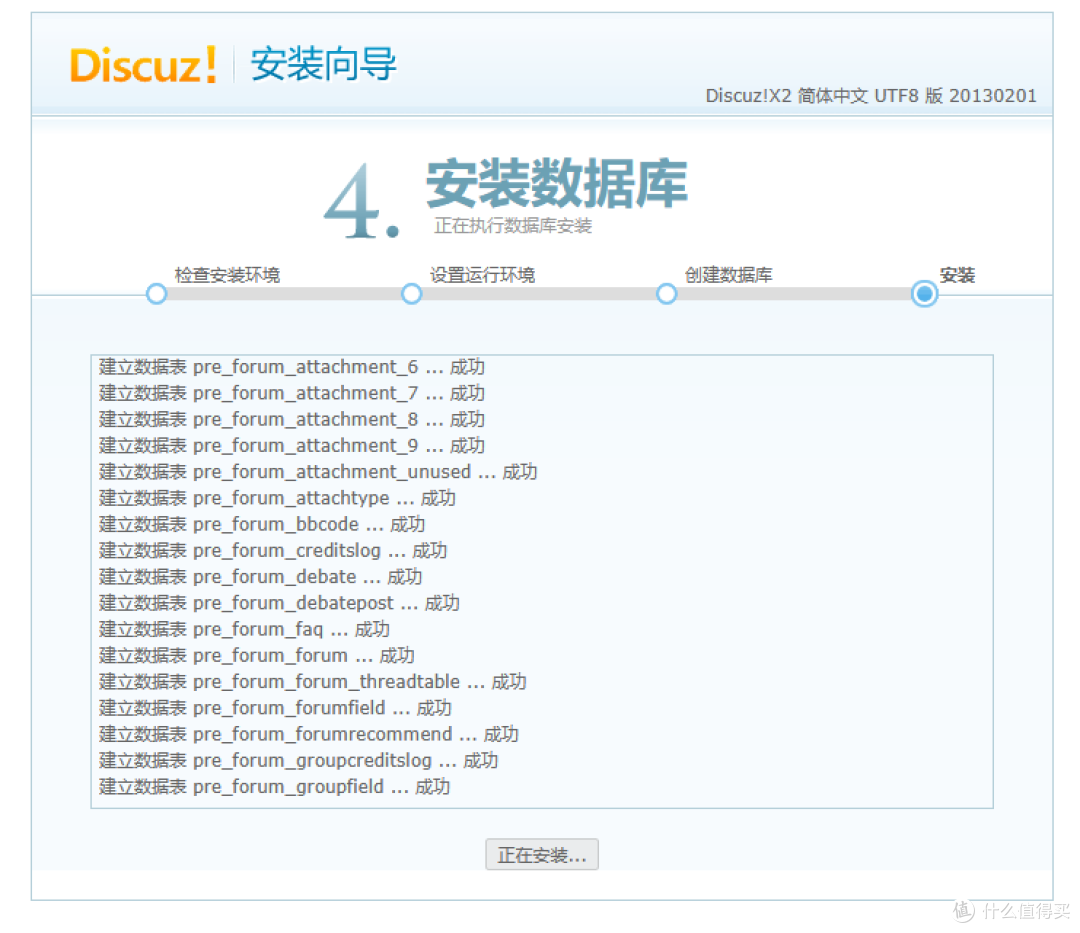Click the pre_forum_forumfield log line
Image resolution: width=1080 pixels, height=933 pixels.
[275, 707]
